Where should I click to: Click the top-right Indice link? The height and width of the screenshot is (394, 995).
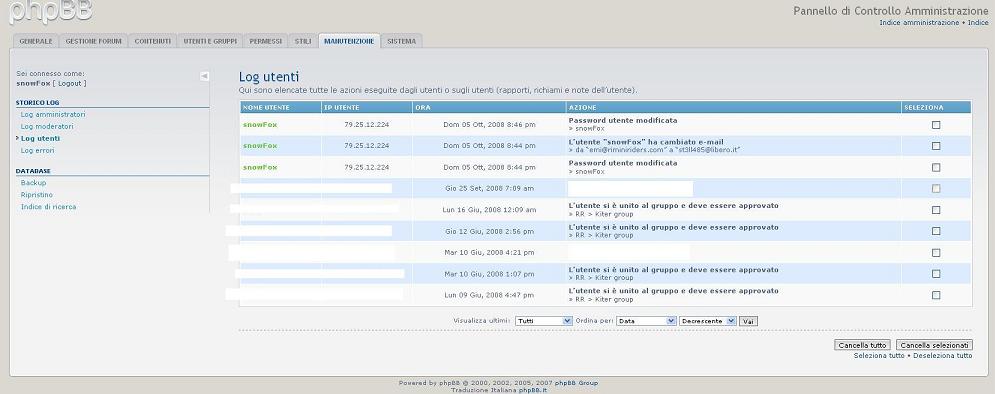(x=978, y=23)
